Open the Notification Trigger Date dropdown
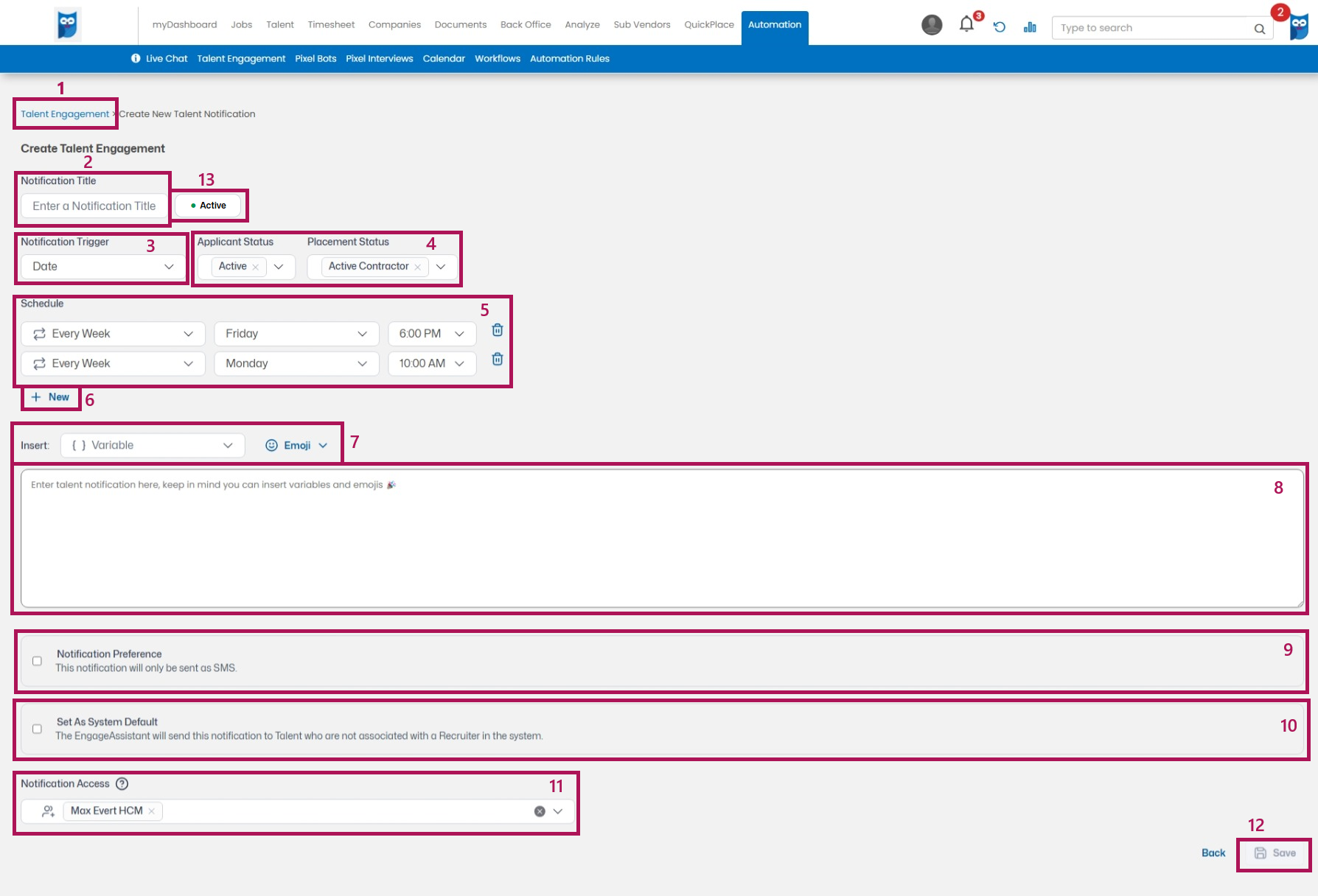Screen dimensions: 1318x896 [x=102, y=267]
